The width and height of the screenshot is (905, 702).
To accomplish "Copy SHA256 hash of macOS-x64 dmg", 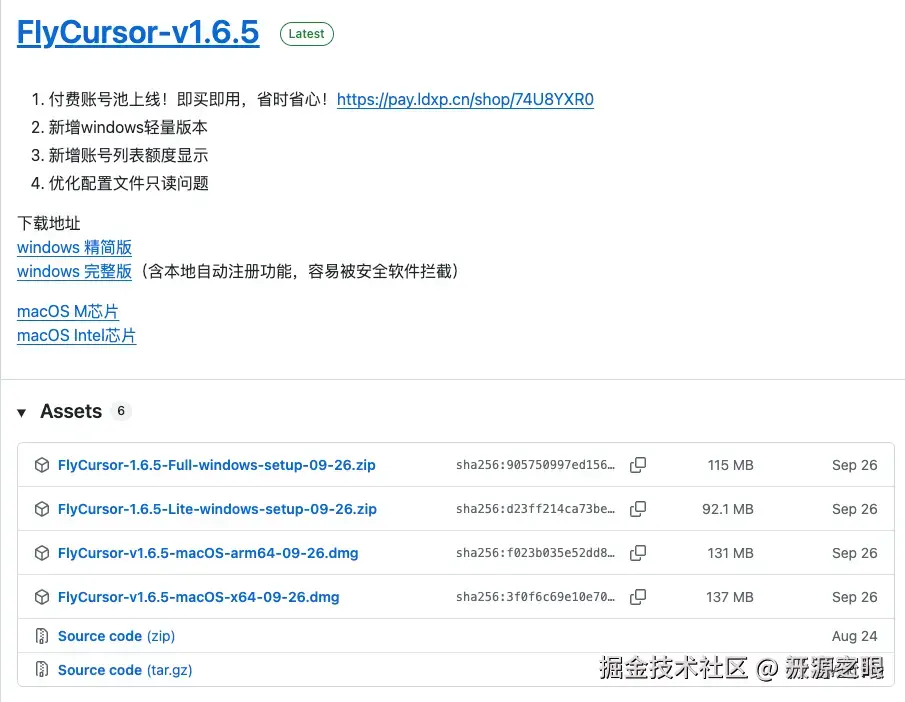I will click(x=638, y=597).
